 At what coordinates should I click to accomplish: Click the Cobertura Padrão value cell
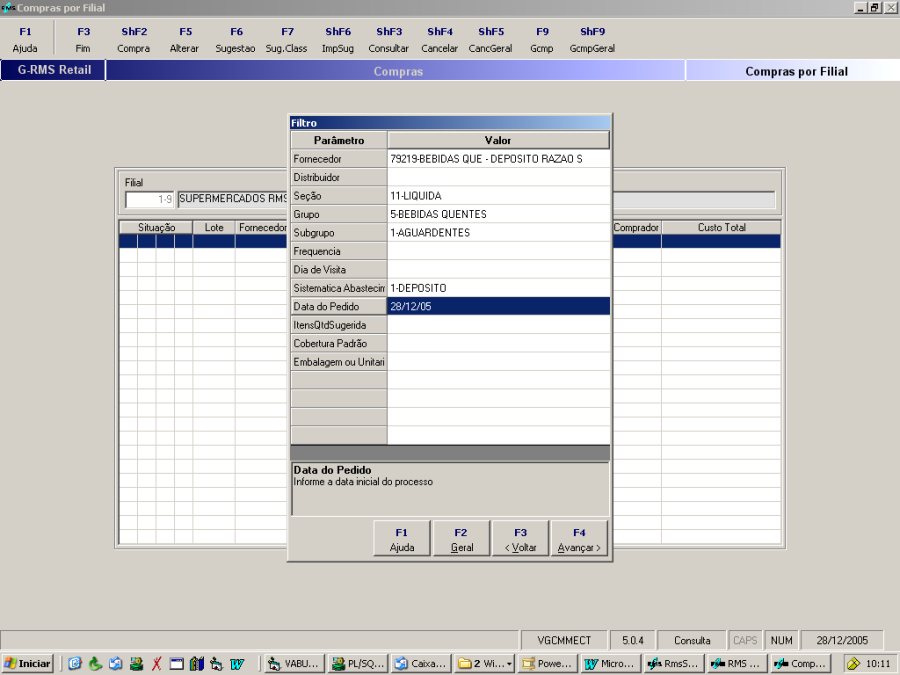[x=498, y=343]
